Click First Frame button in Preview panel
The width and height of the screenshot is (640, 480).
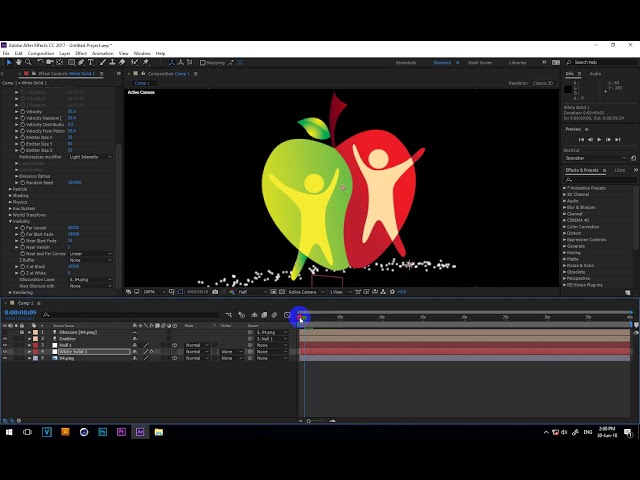tap(581, 140)
